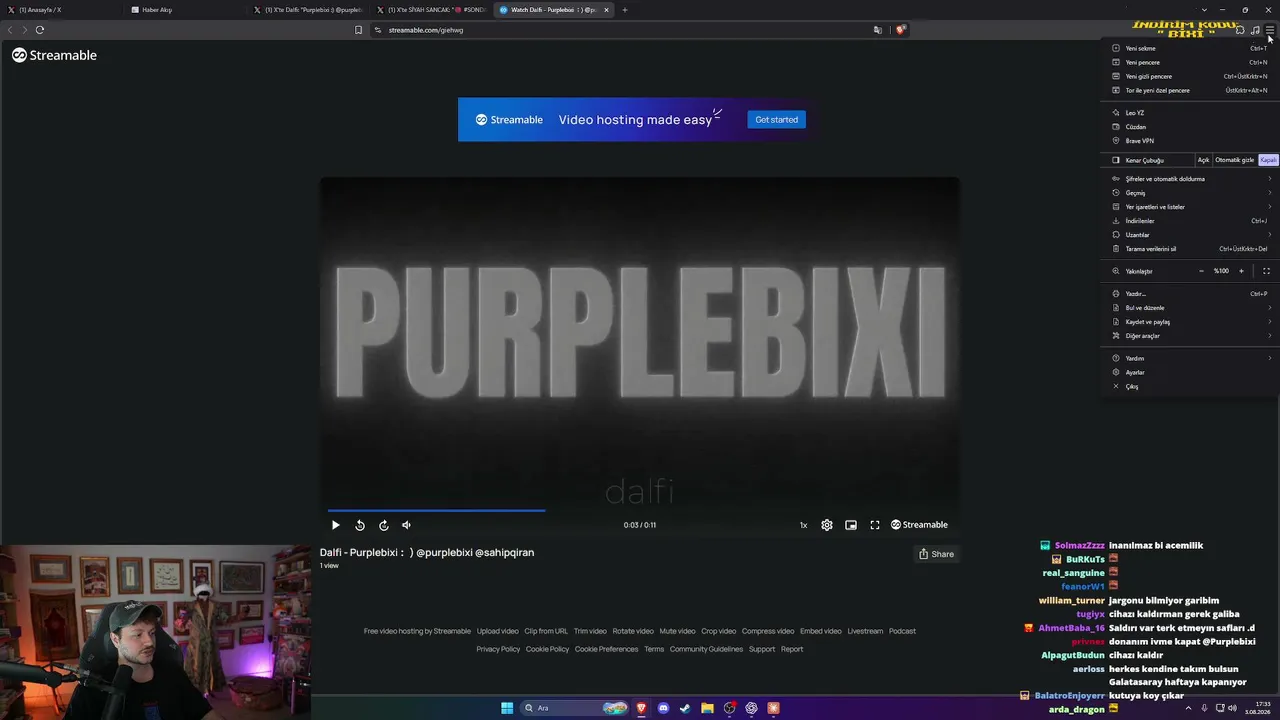Play the Streamable video
Image resolution: width=1280 pixels, height=720 pixels.
[336, 525]
